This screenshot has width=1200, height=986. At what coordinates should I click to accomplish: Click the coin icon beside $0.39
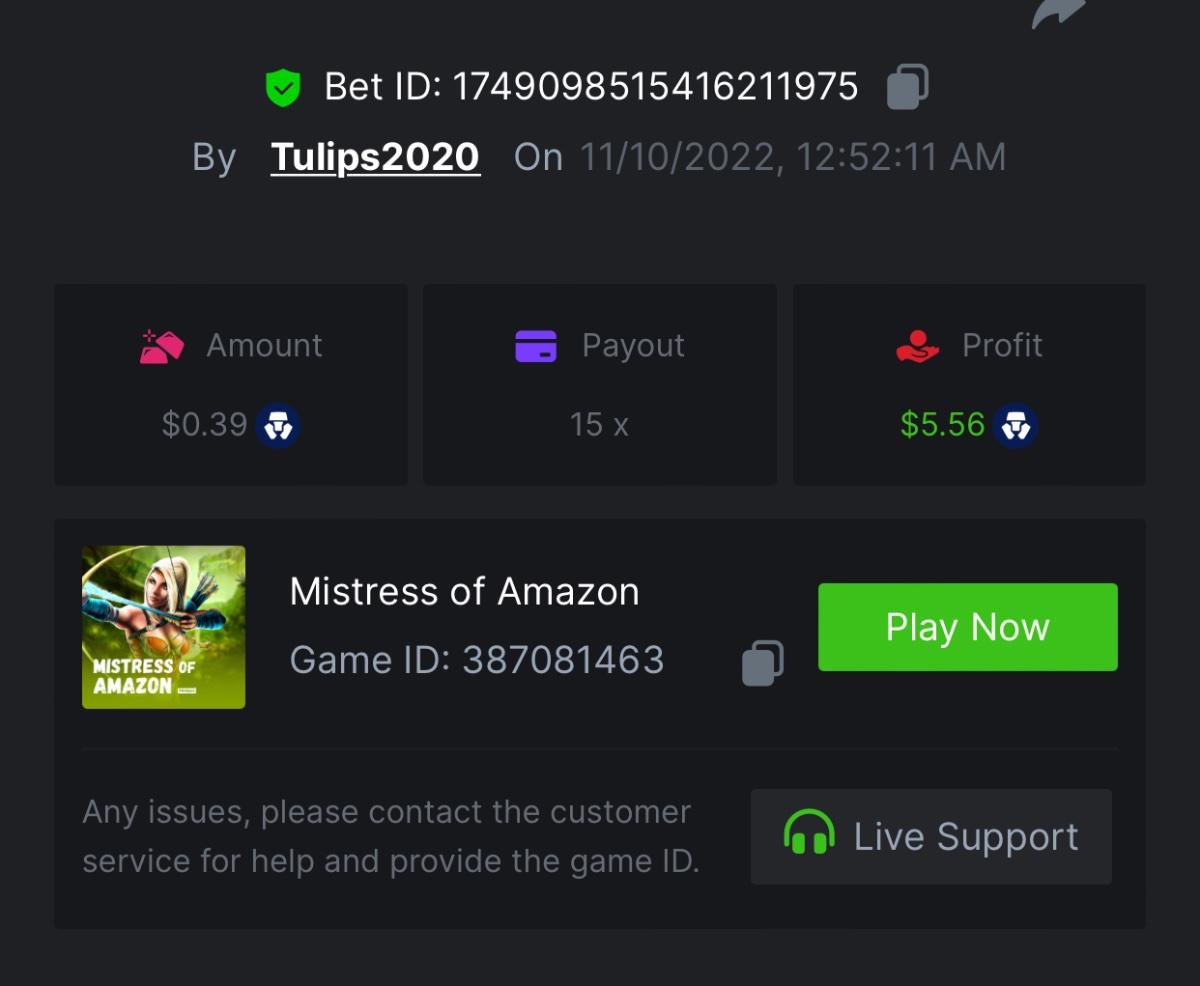[278, 426]
